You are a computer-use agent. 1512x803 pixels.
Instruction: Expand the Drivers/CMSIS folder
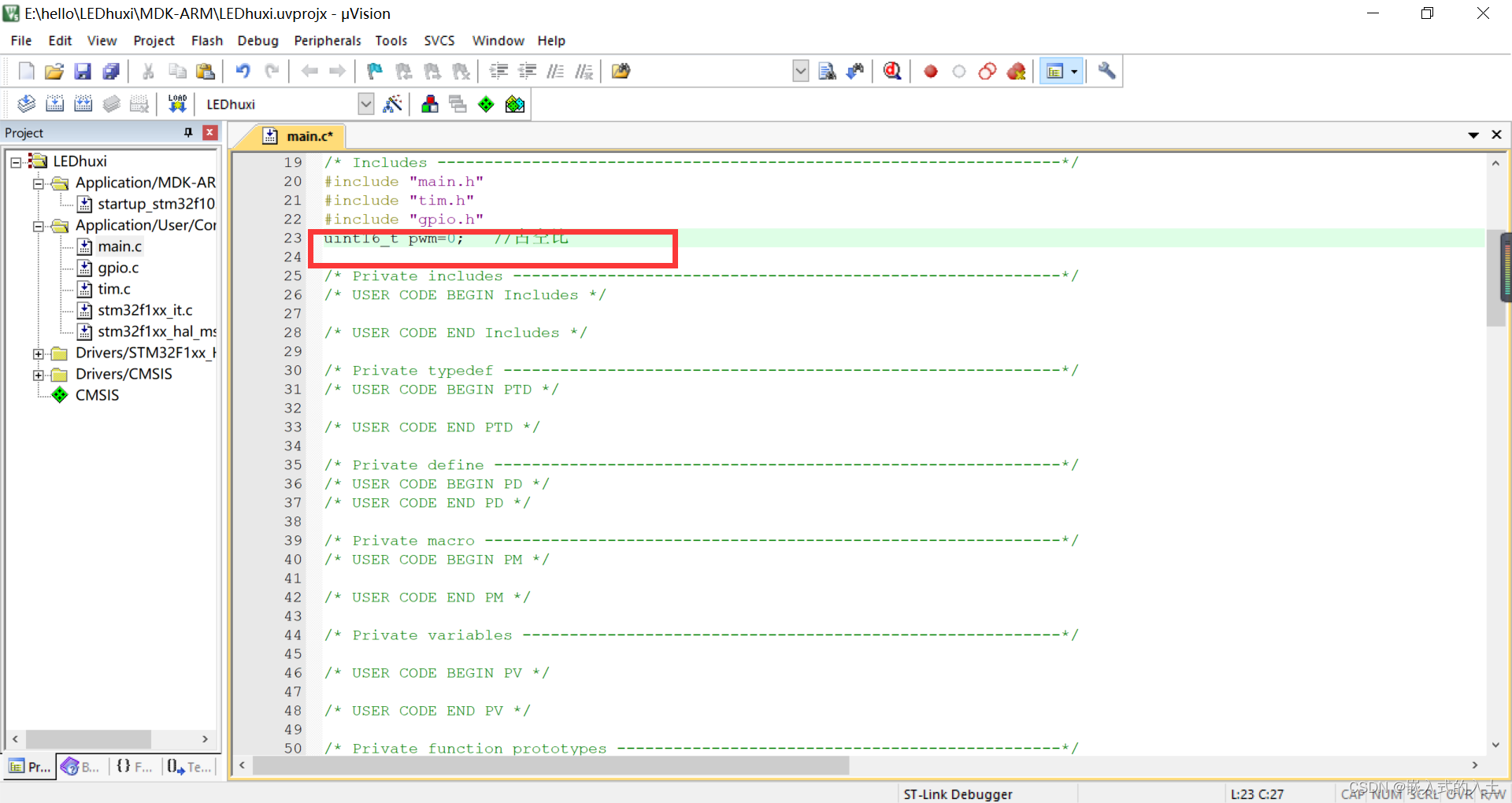(38, 375)
